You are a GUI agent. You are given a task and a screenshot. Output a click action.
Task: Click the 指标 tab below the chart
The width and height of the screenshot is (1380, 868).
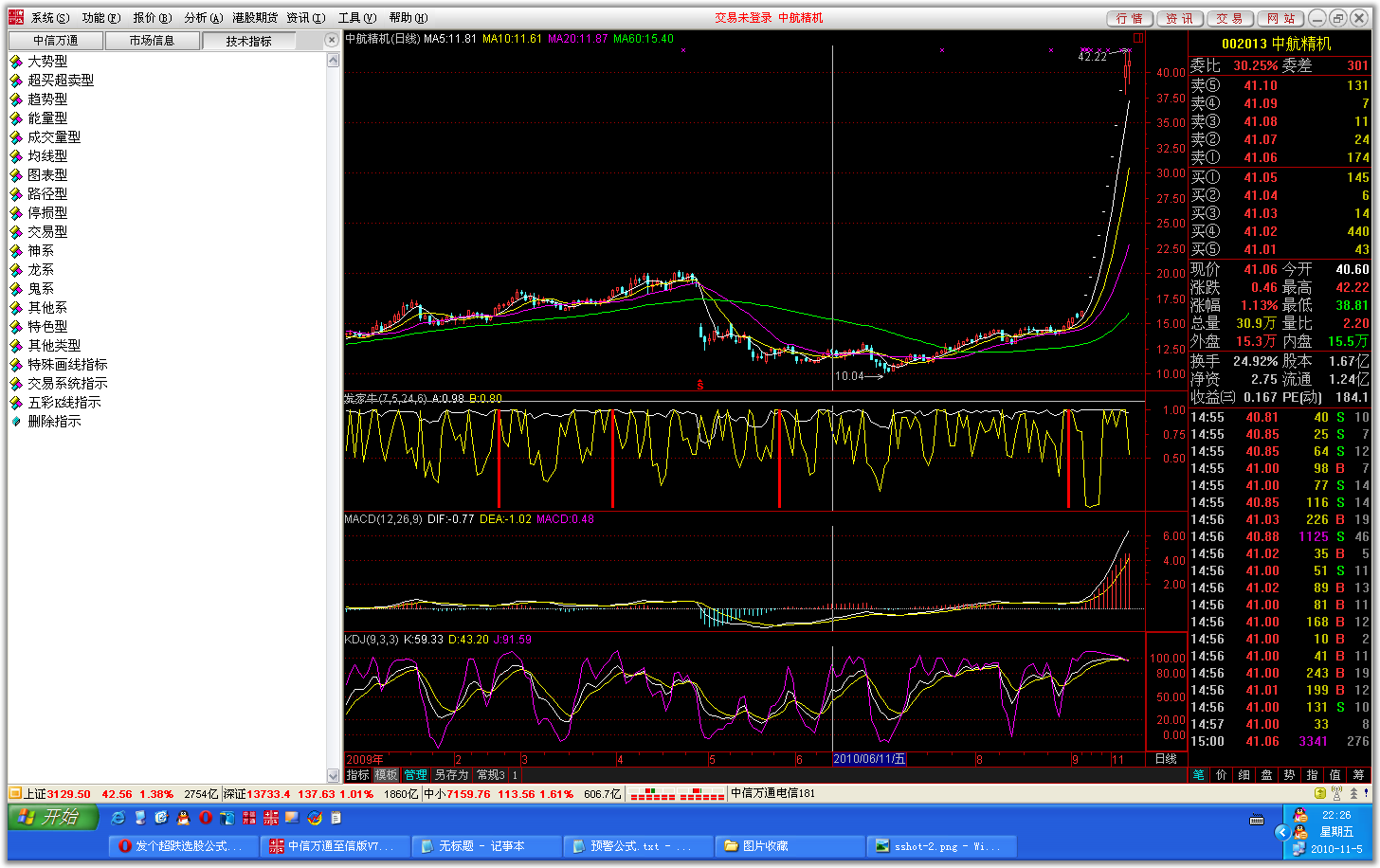(357, 775)
